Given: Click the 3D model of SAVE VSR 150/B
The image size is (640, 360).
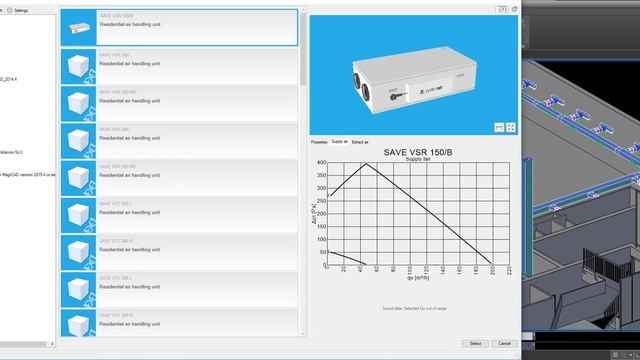Looking at the screenshot, I should (414, 79).
